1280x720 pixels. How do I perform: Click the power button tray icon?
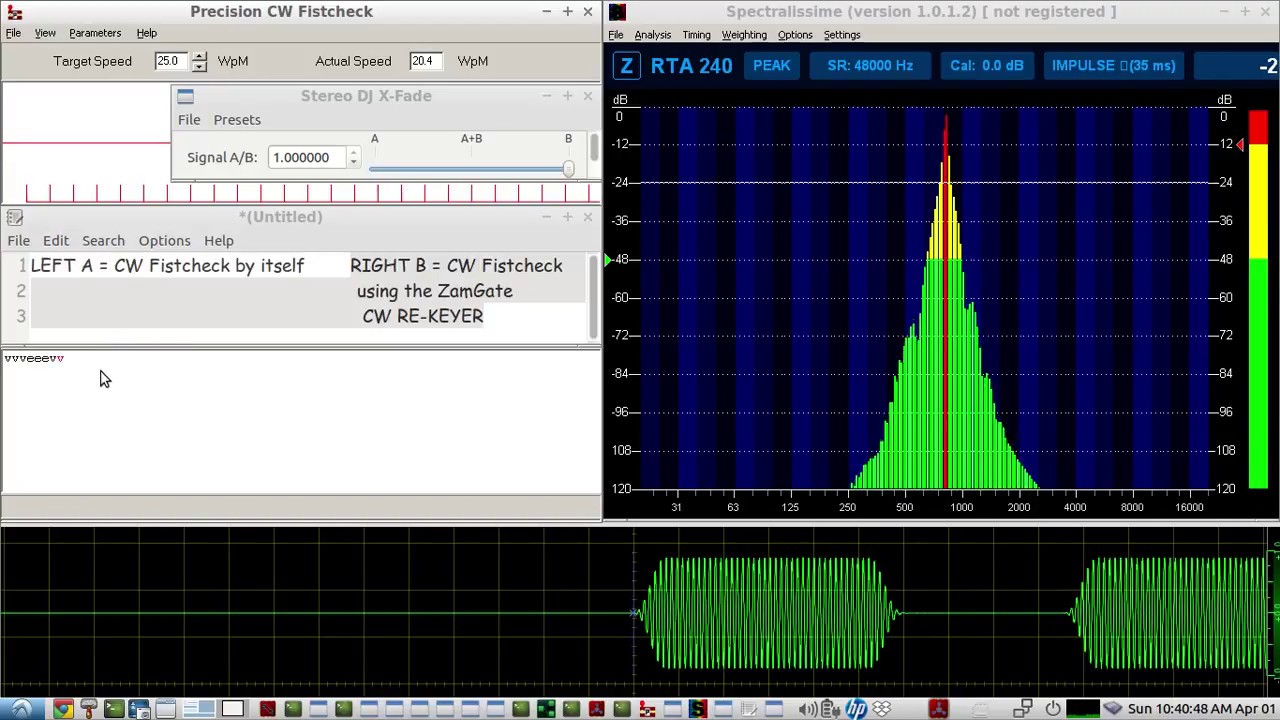[1052, 709]
